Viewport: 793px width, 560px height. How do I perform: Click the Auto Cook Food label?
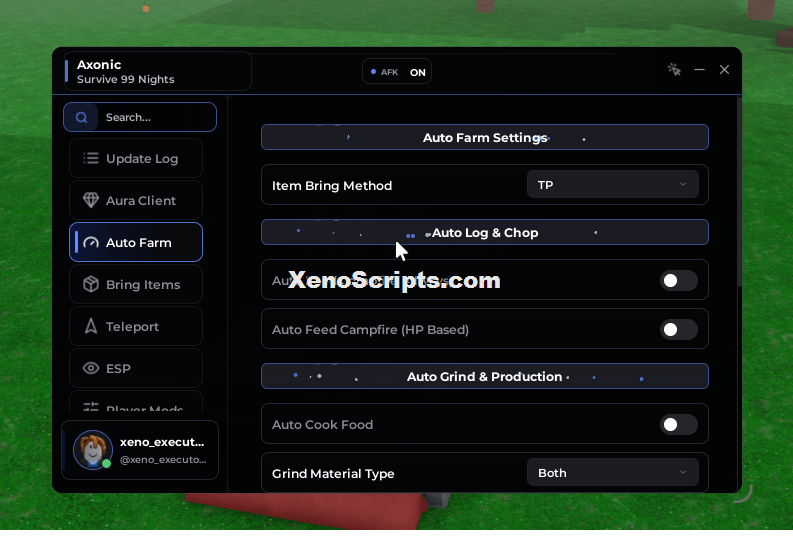322,425
